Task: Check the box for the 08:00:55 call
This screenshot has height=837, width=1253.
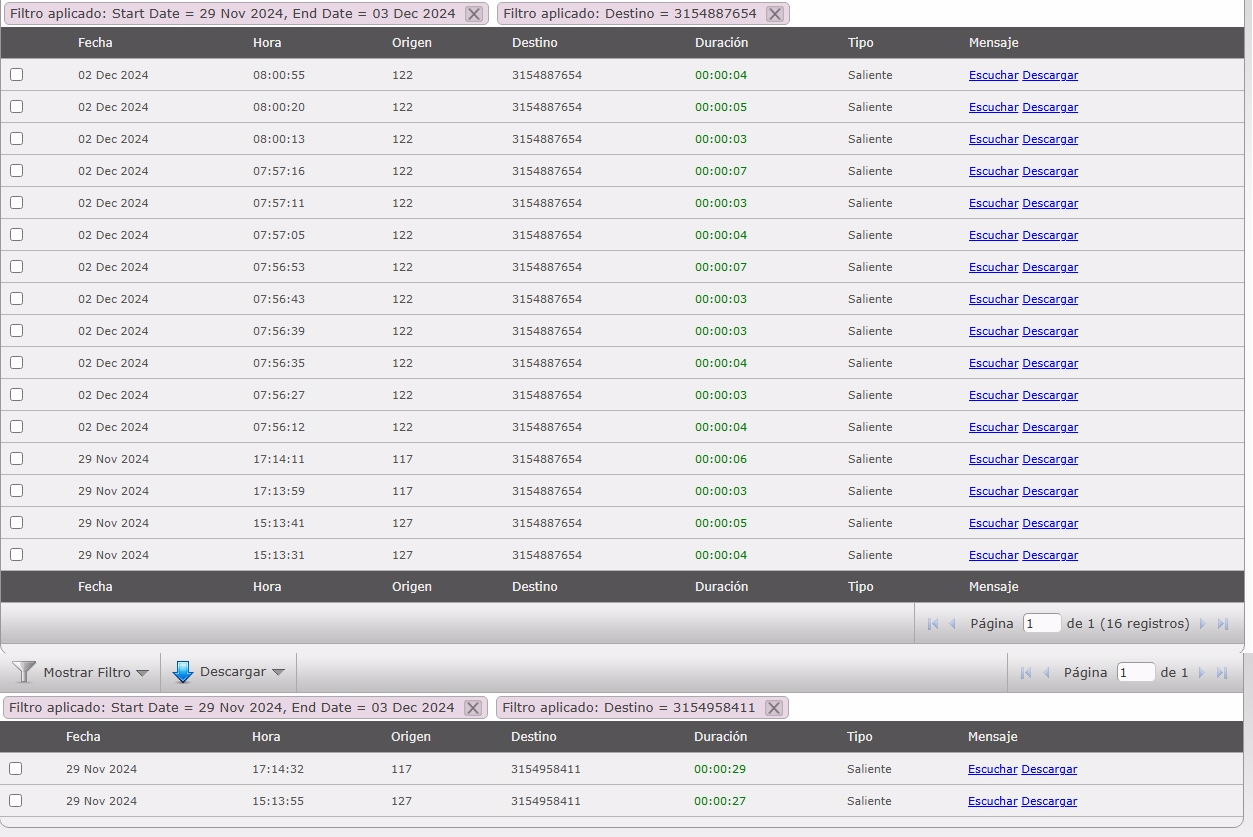Action: click(x=16, y=75)
